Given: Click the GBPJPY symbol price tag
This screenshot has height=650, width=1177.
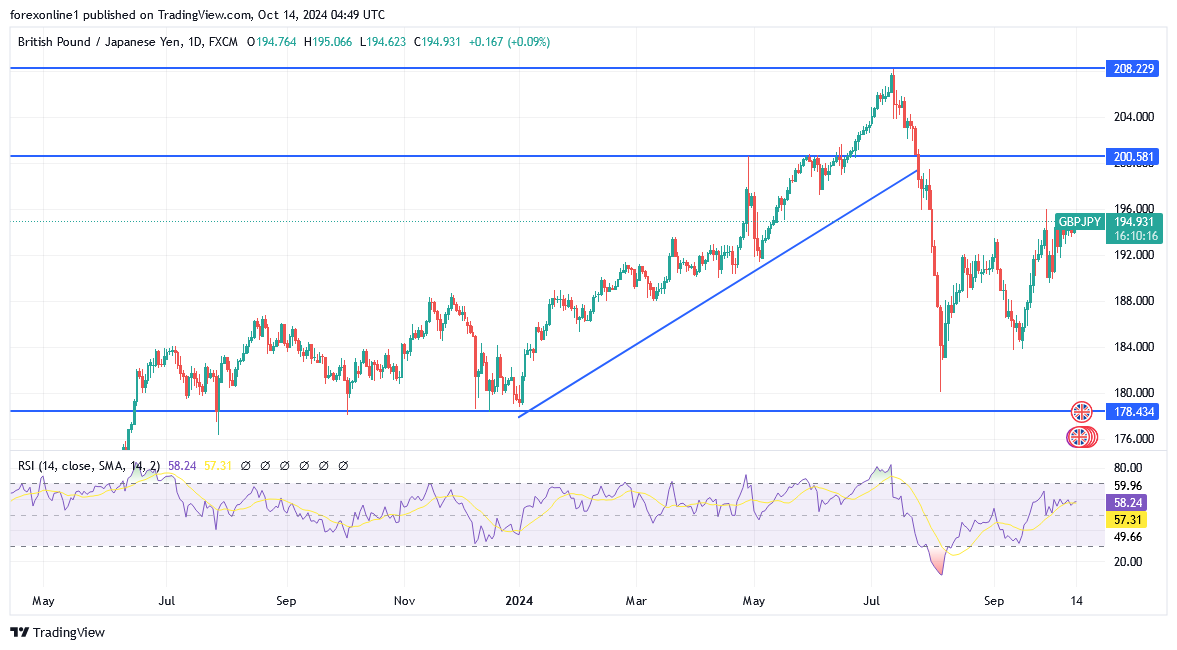Looking at the screenshot, I should click(1080, 221).
